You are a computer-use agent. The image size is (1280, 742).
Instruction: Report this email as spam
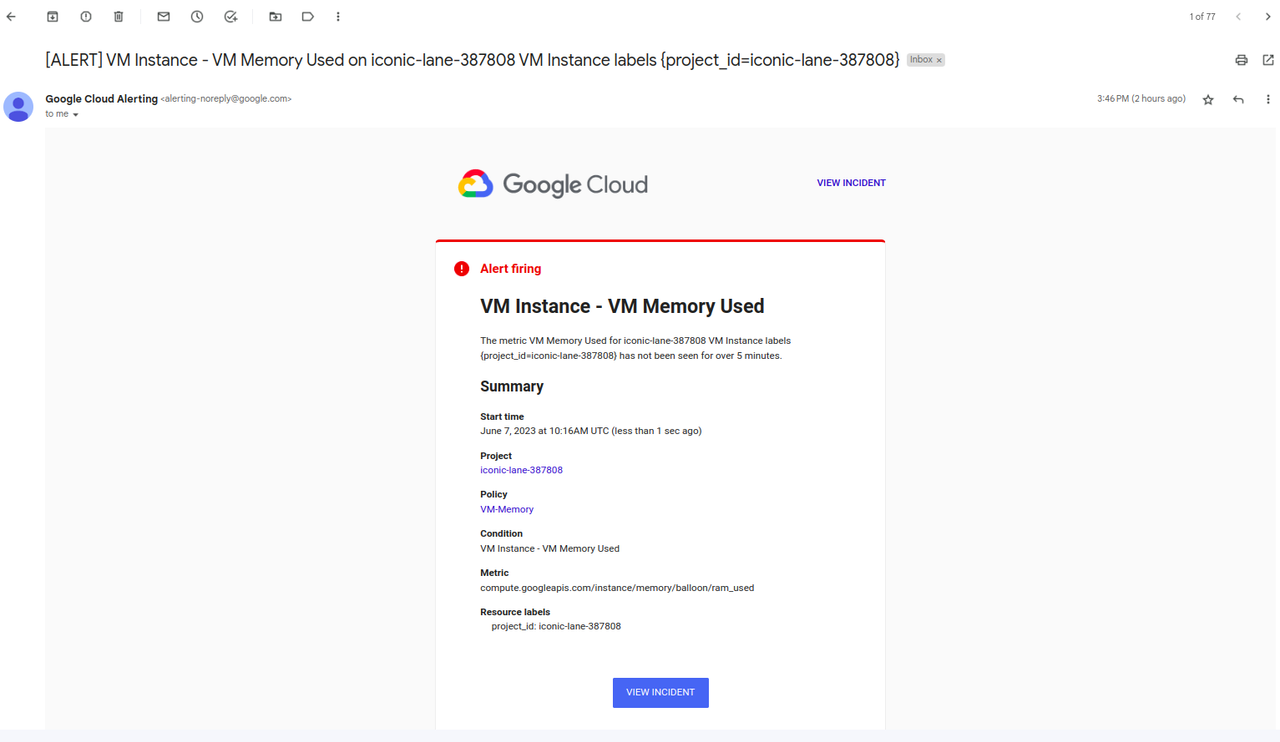point(86,17)
